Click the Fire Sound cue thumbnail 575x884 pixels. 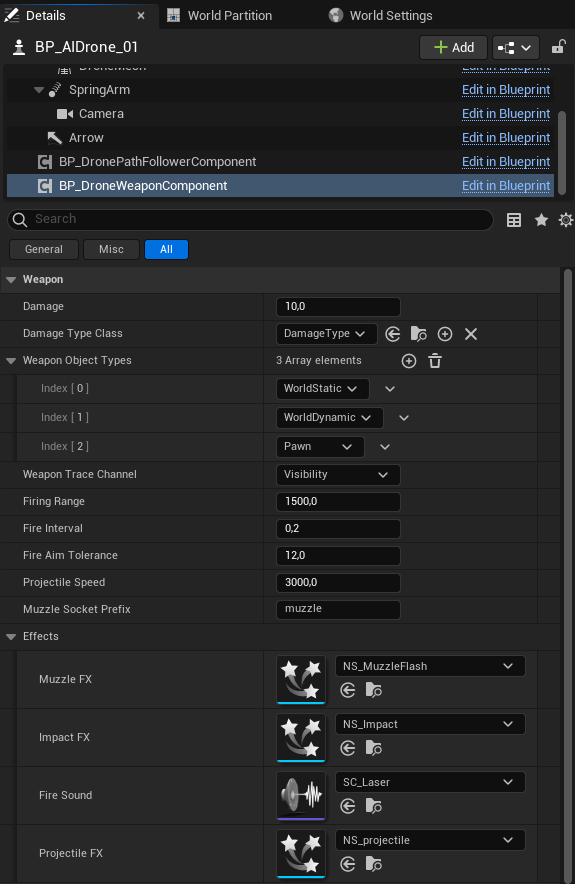301,795
